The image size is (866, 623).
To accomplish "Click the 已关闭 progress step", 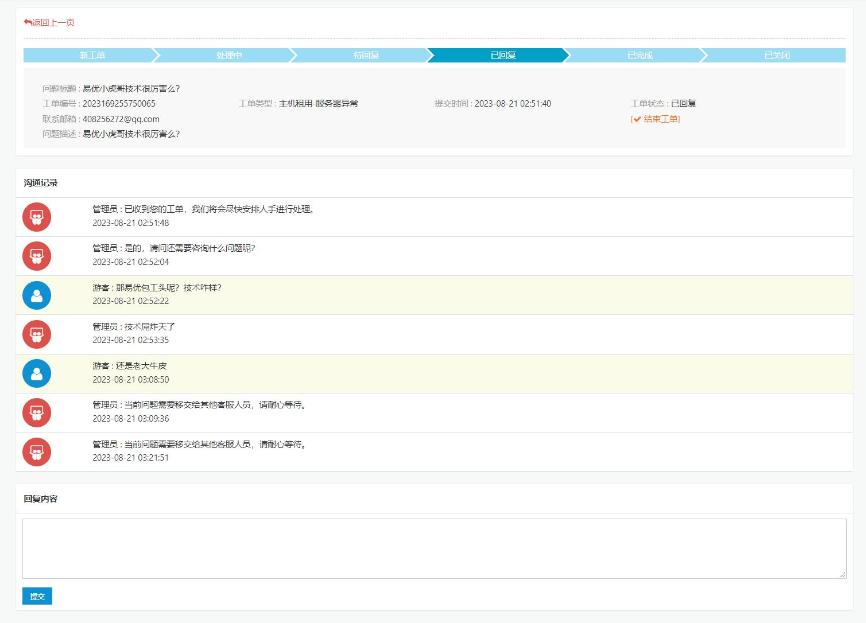I will (776, 55).
